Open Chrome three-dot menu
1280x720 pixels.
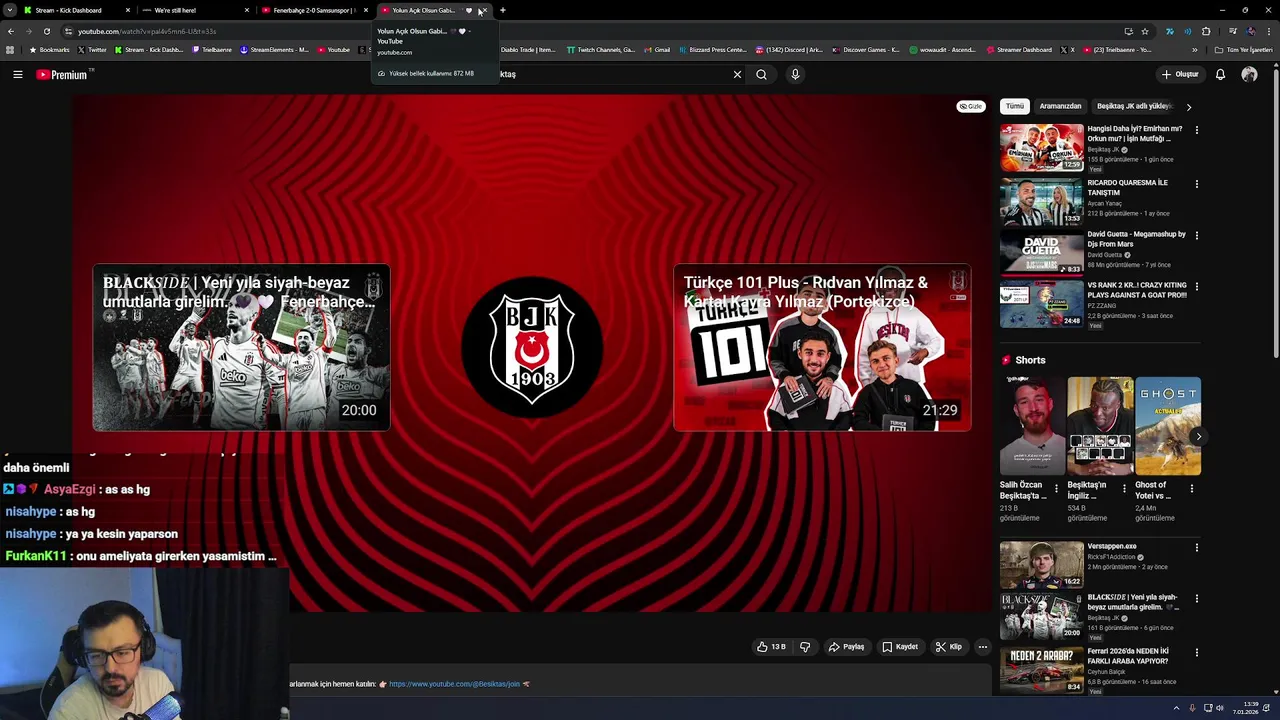pyautogui.click(x=1267, y=31)
